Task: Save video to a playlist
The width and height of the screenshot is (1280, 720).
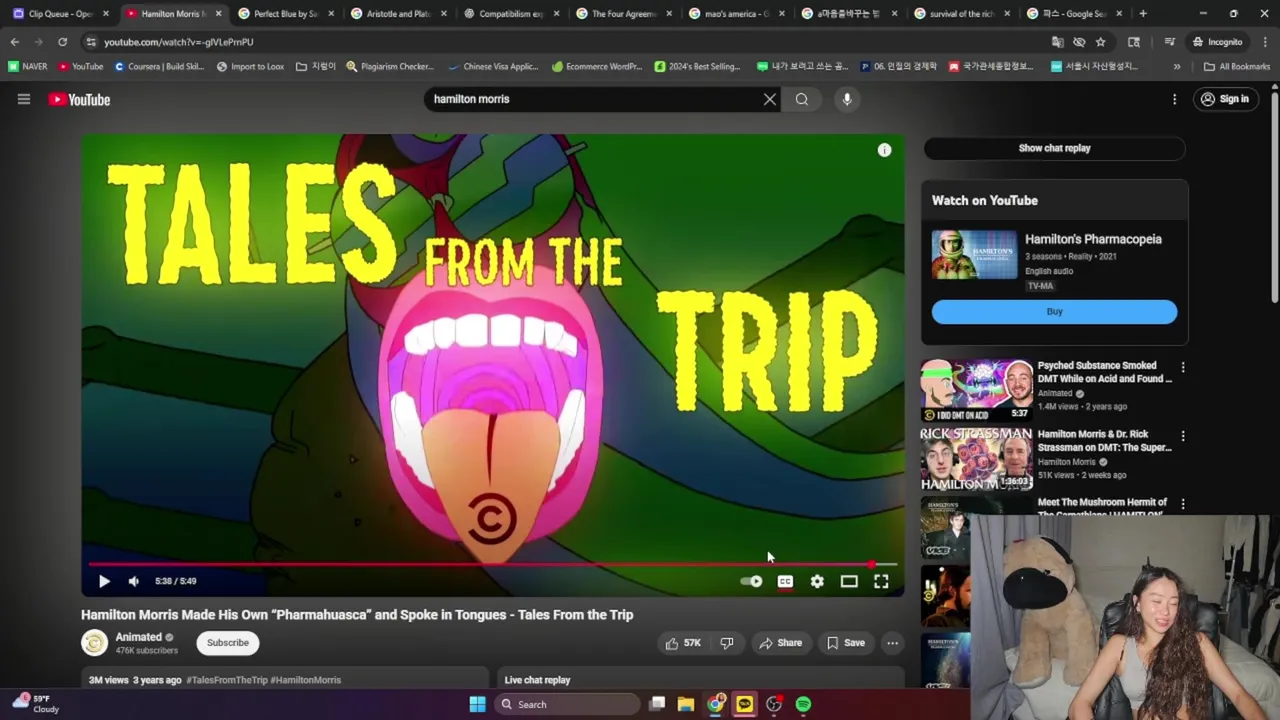Action: (845, 643)
